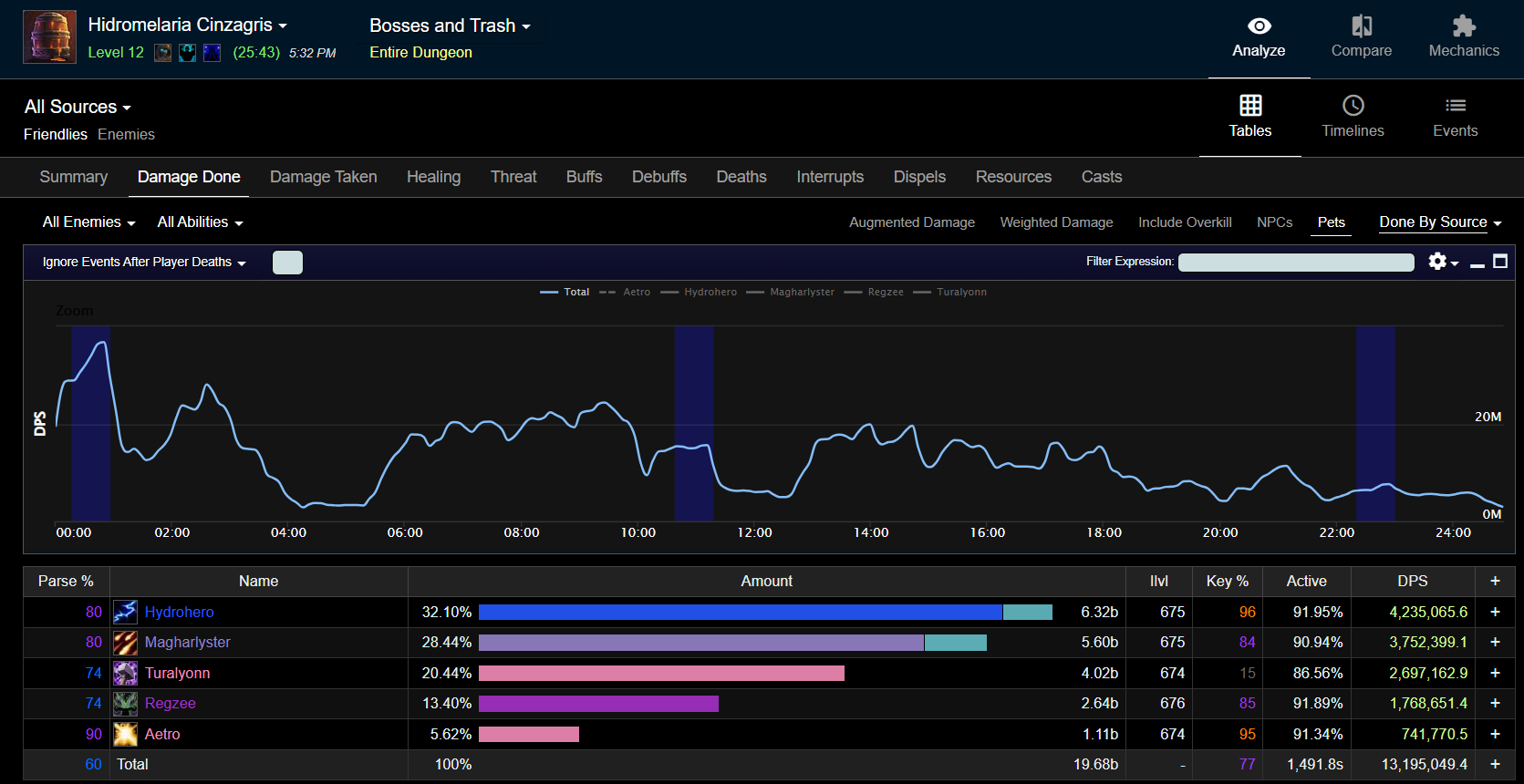Screen dimensions: 1524x784
Task: Select the Interrupts tab
Action: [x=830, y=177]
